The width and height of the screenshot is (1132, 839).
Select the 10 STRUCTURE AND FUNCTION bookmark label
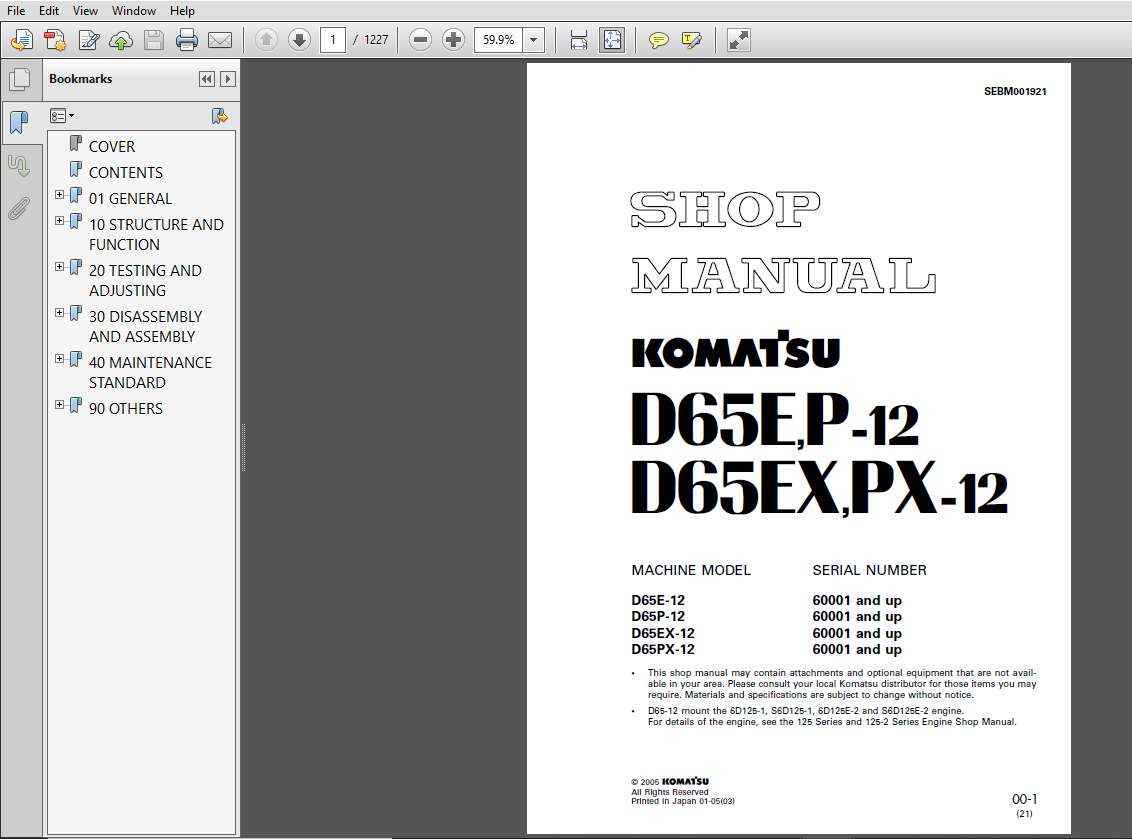(156, 235)
